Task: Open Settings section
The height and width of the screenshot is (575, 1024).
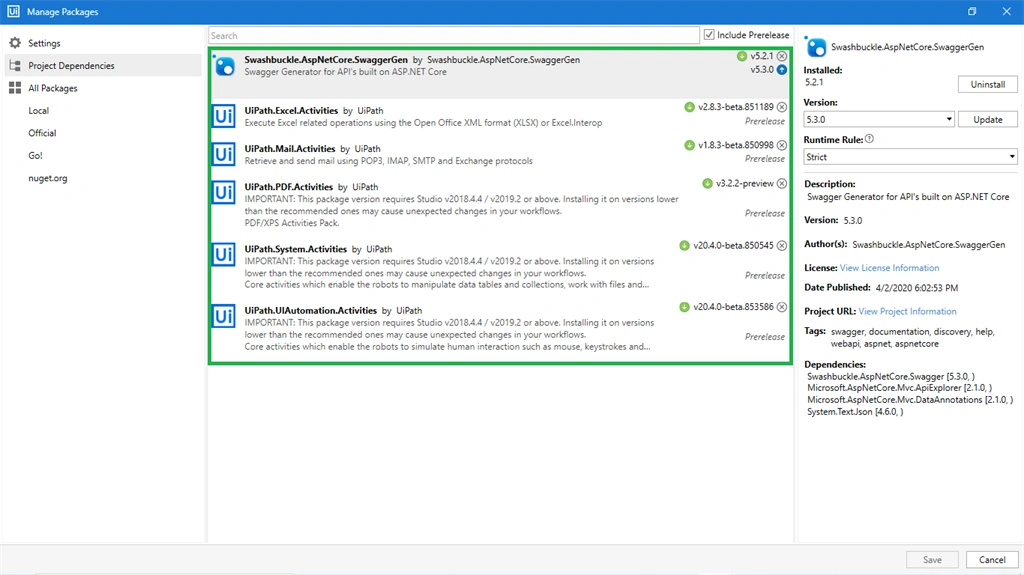Action: (x=44, y=43)
